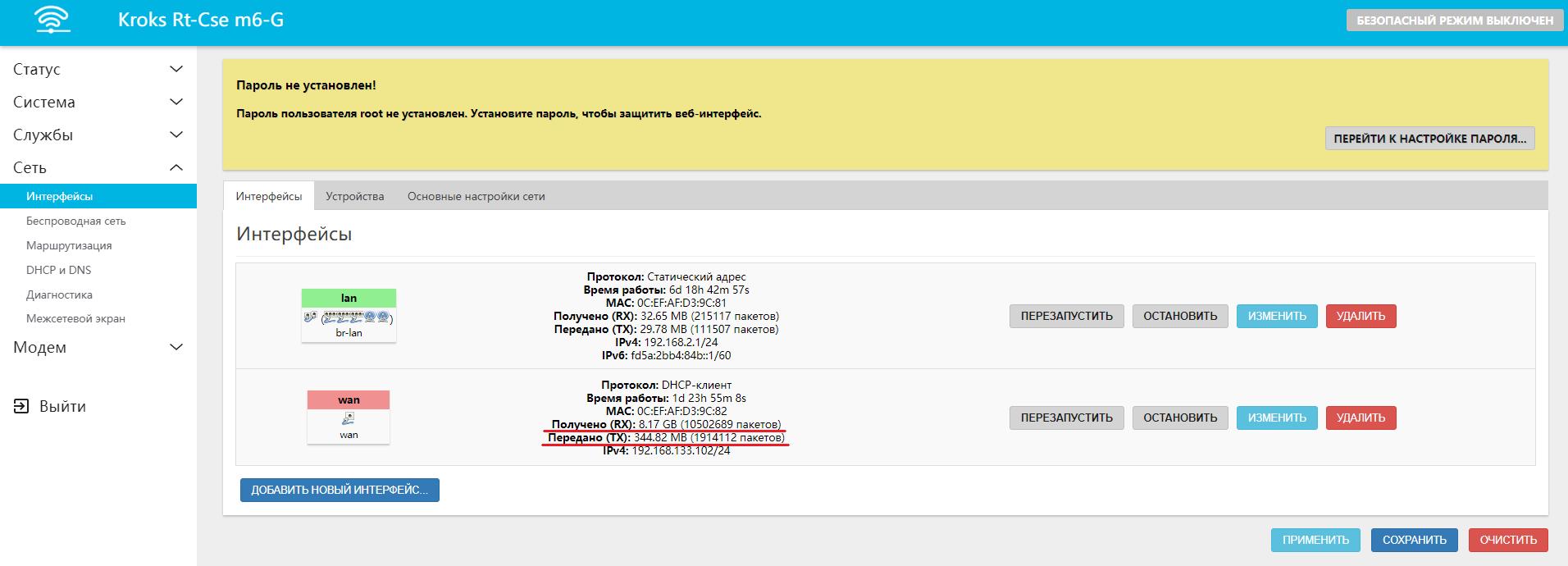Select the red wan interface badge

click(x=349, y=399)
